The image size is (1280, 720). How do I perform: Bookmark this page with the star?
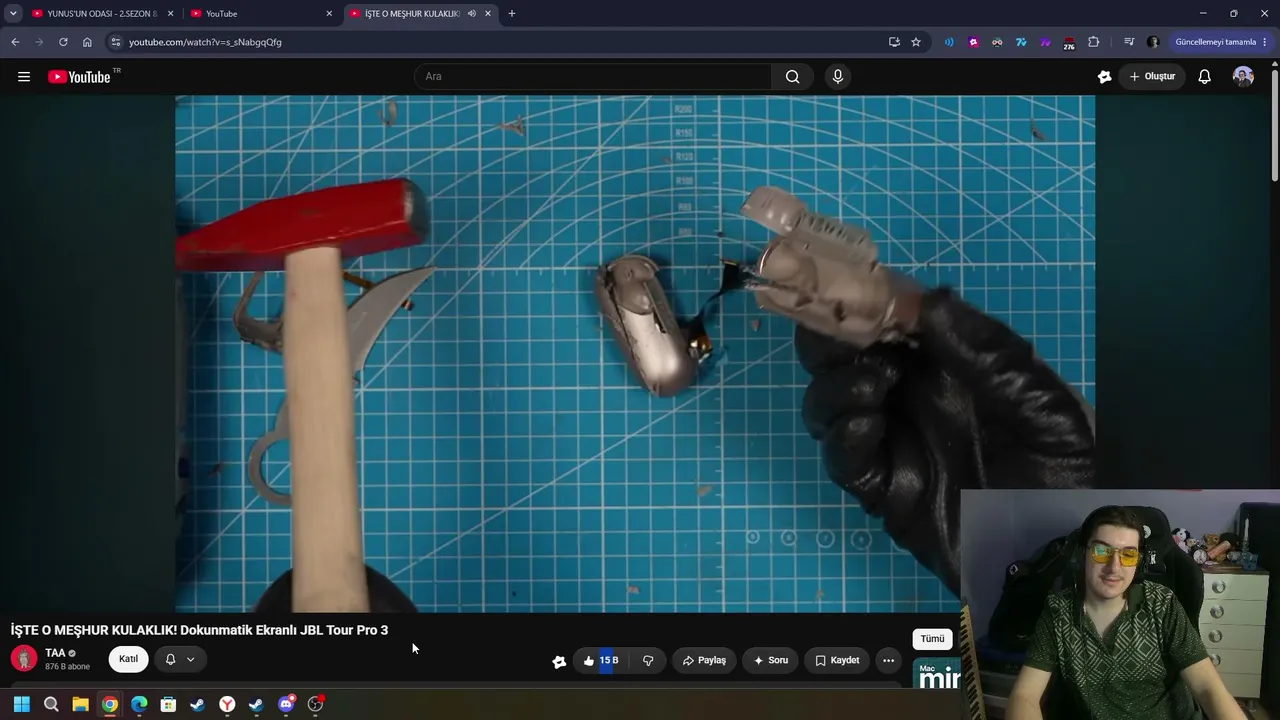(915, 42)
